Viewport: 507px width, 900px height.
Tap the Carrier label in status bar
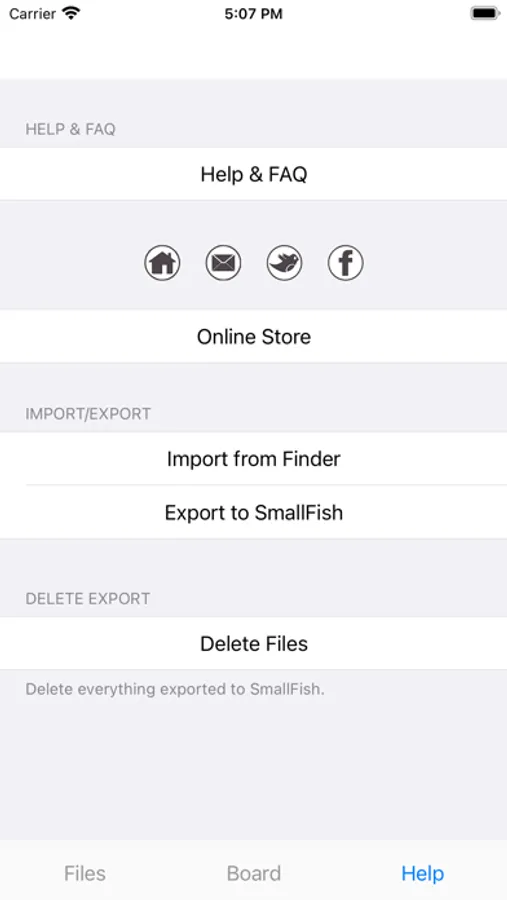(x=32, y=13)
